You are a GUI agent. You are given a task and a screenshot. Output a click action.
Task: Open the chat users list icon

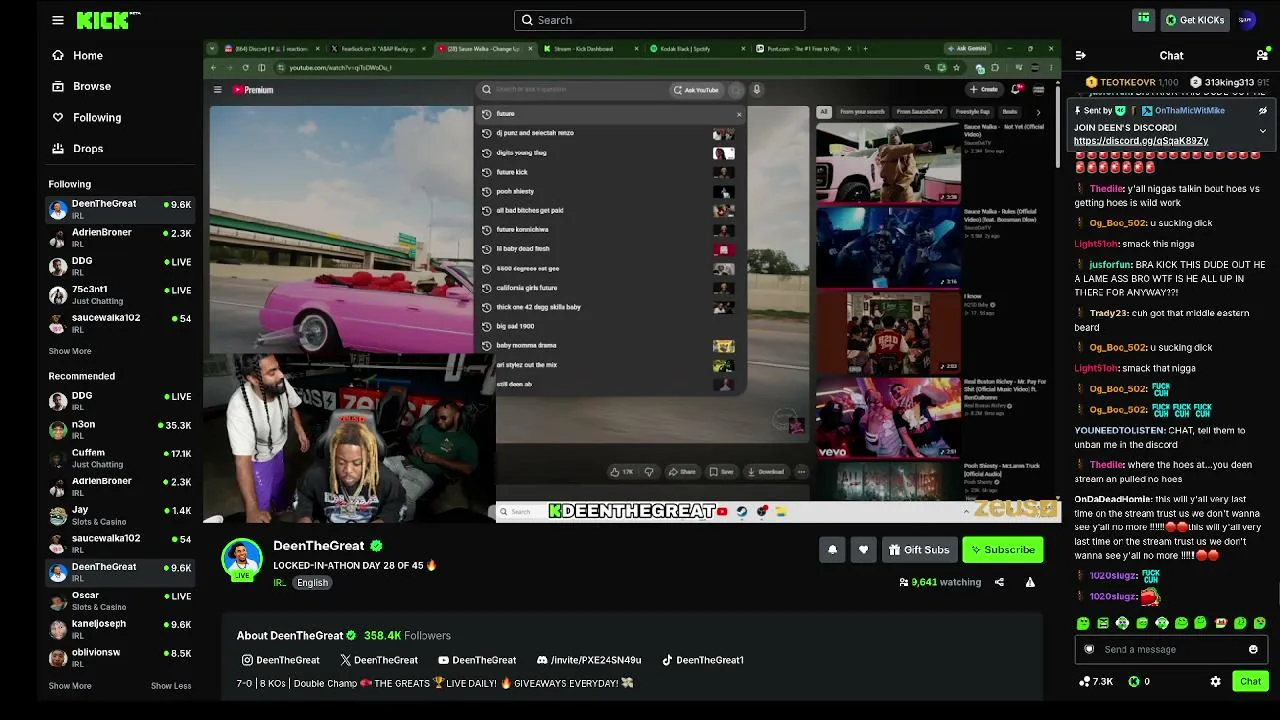pos(1262,56)
